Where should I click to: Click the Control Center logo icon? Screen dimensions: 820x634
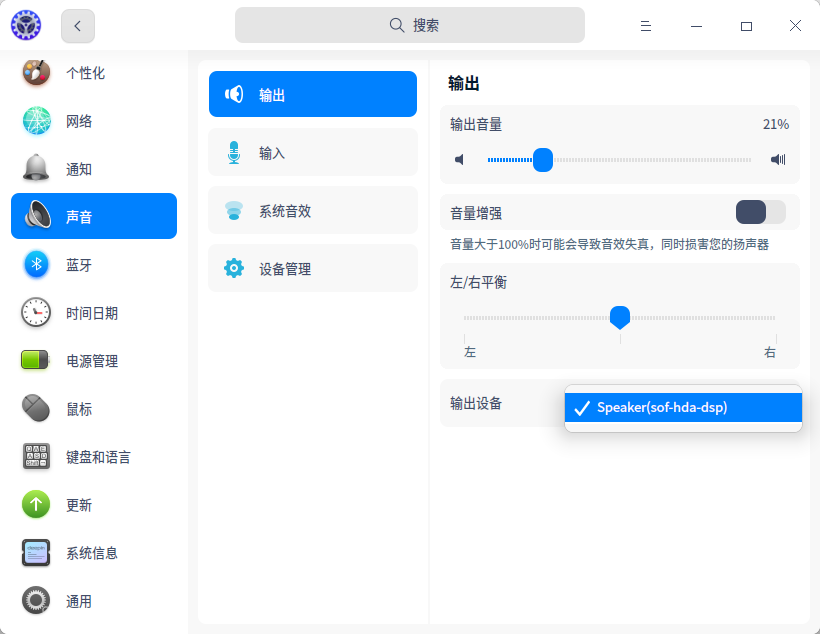[x=26, y=25]
